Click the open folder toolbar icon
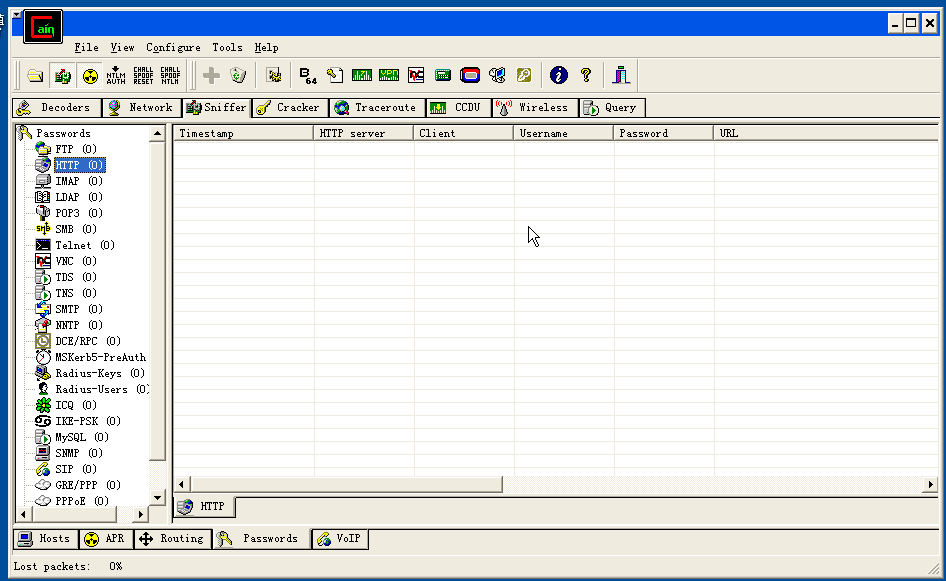The width and height of the screenshot is (946, 581). coord(35,75)
